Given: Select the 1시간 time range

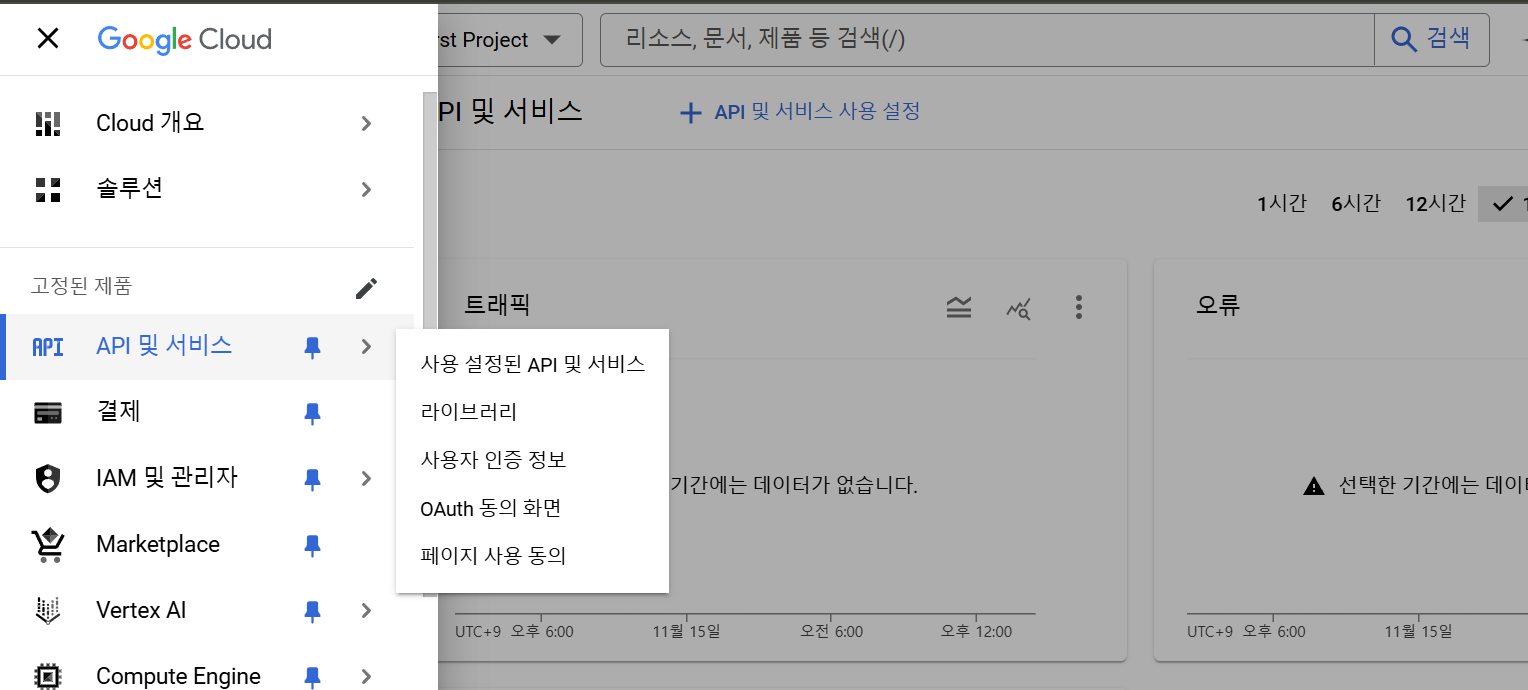Looking at the screenshot, I should (1282, 204).
